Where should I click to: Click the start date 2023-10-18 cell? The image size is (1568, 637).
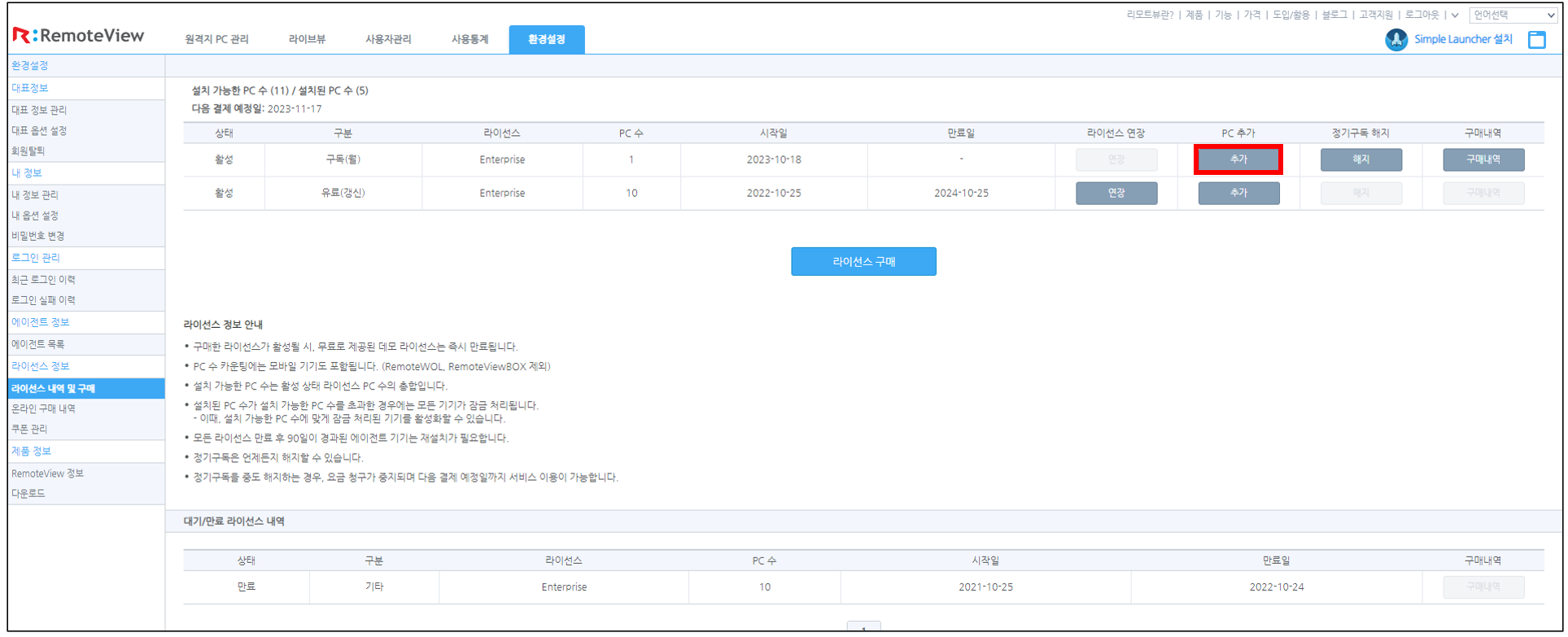[774, 159]
